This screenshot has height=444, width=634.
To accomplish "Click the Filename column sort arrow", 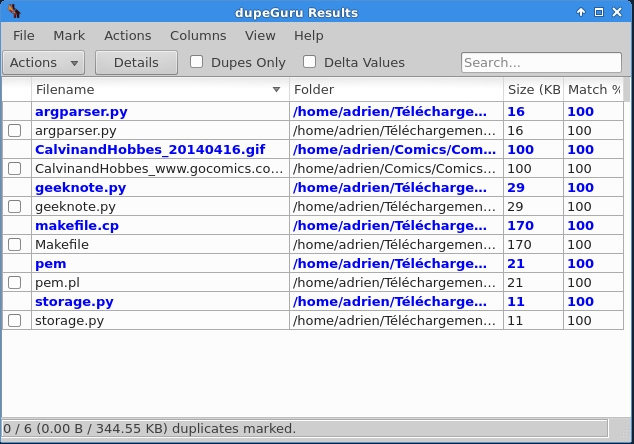I will 277,90.
